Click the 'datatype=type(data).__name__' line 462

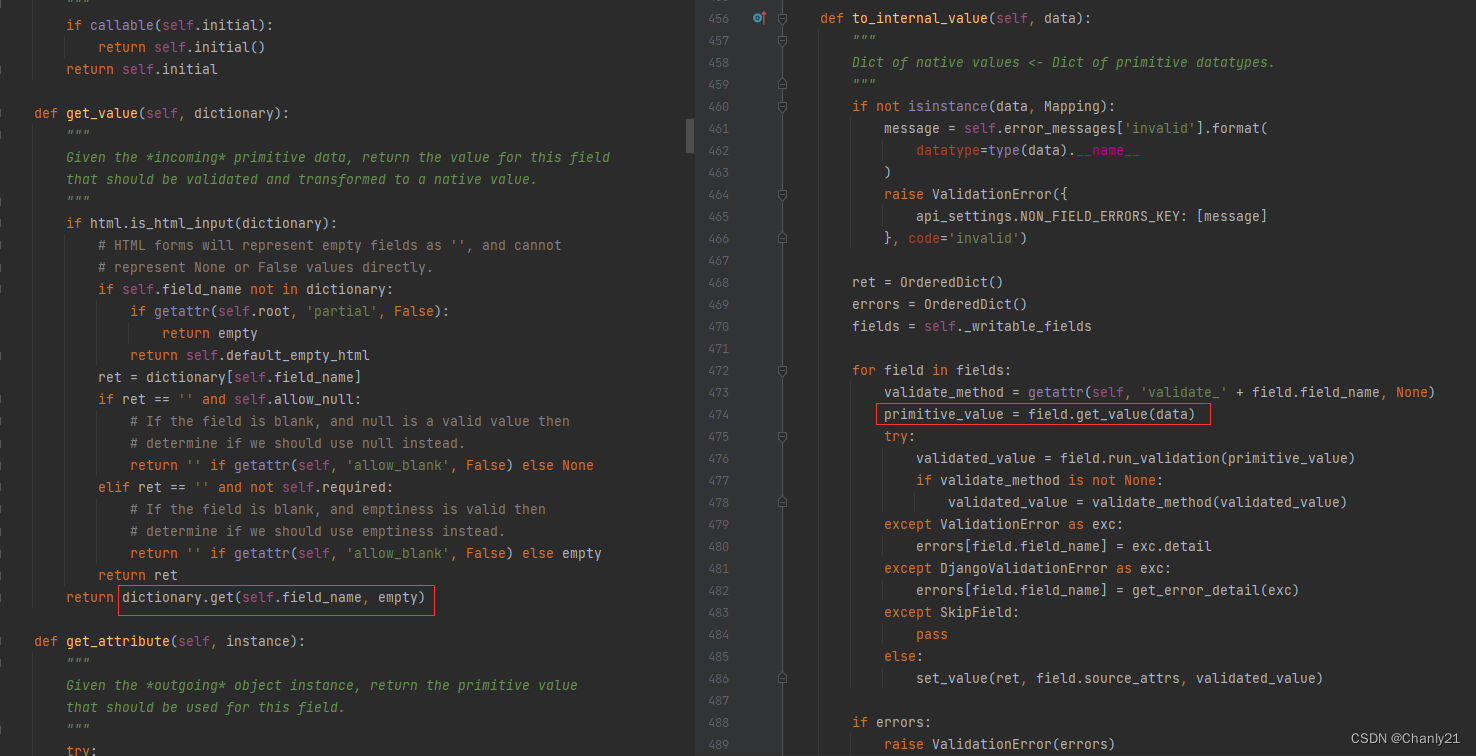(1027, 150)
